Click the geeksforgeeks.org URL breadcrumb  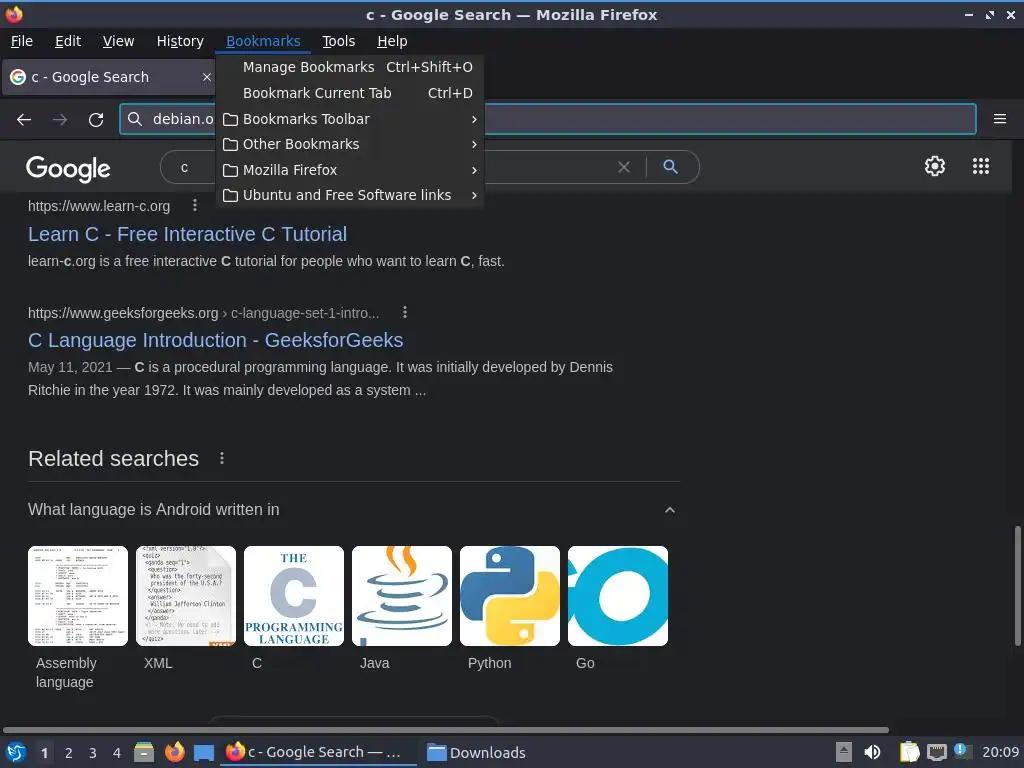click(x=203, y=313)
